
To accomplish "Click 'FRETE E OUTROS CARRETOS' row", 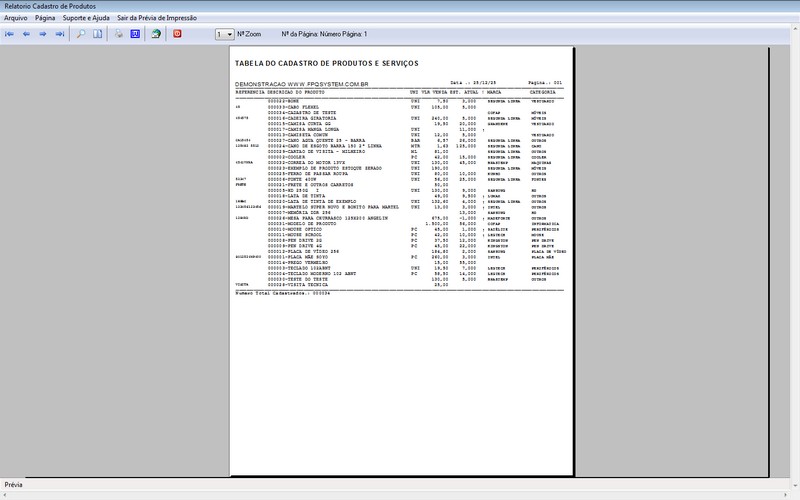I will tap(399, 185).
